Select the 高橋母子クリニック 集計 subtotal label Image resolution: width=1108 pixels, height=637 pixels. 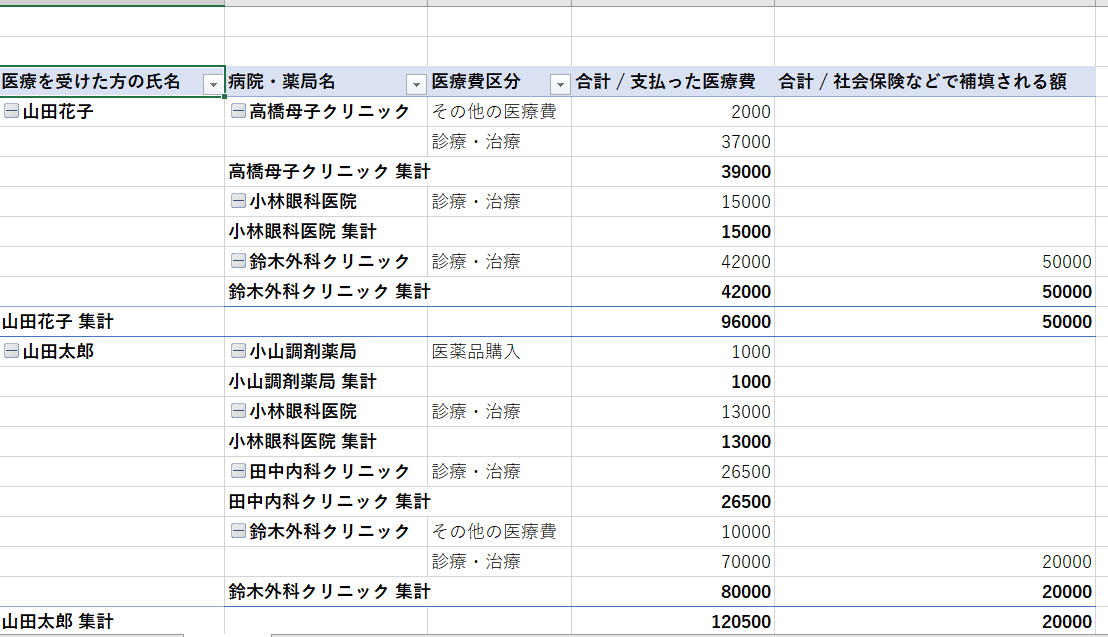(x=329, y=172)
